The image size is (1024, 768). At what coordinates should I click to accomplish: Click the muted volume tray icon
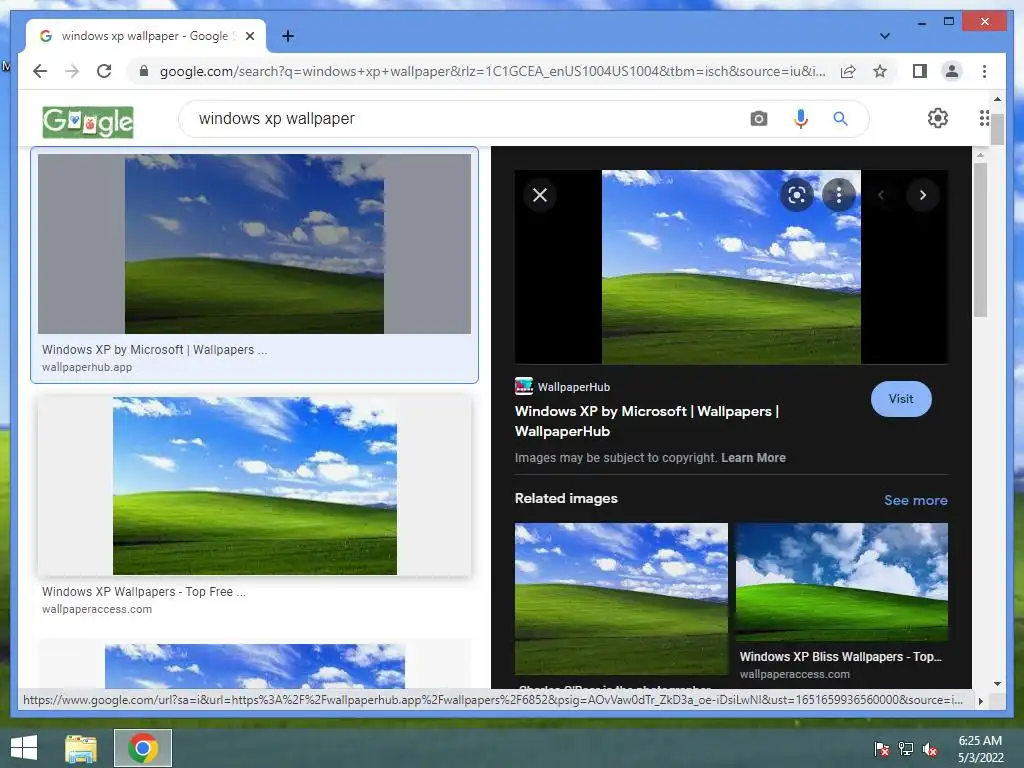click(x=930, y=749)
